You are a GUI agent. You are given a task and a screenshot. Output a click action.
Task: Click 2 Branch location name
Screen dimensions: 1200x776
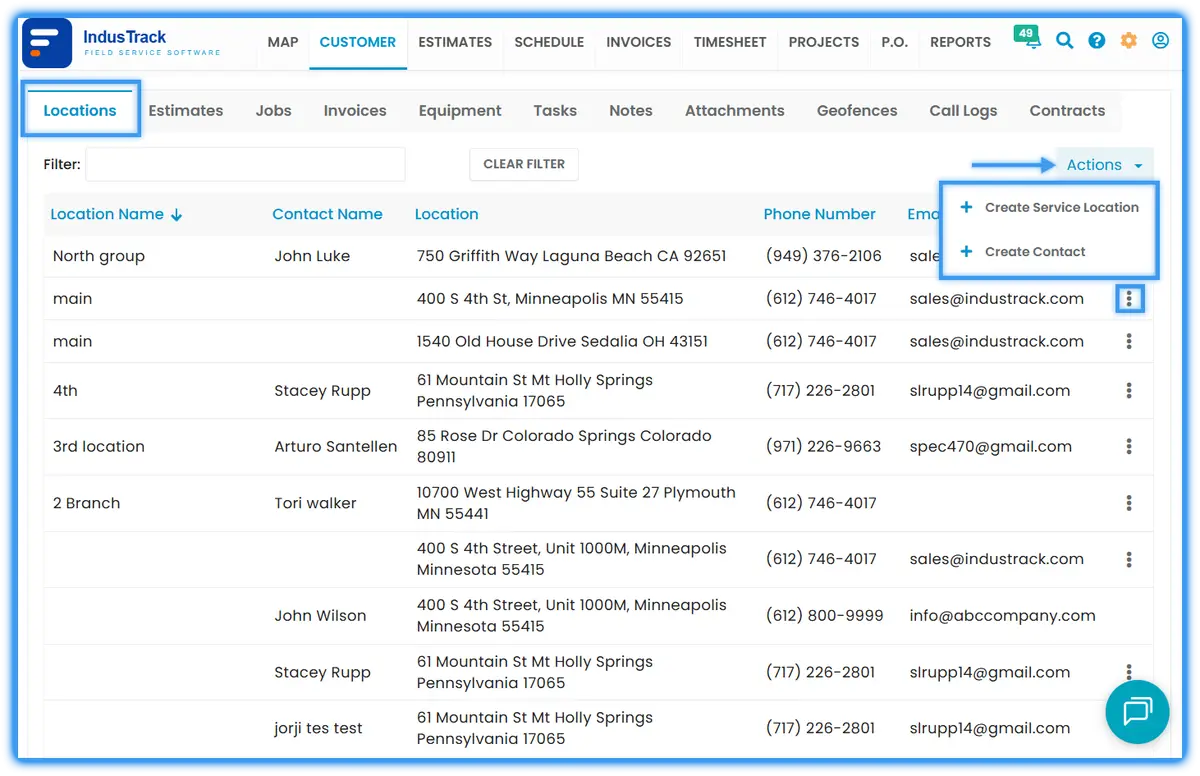coord(86,503)
